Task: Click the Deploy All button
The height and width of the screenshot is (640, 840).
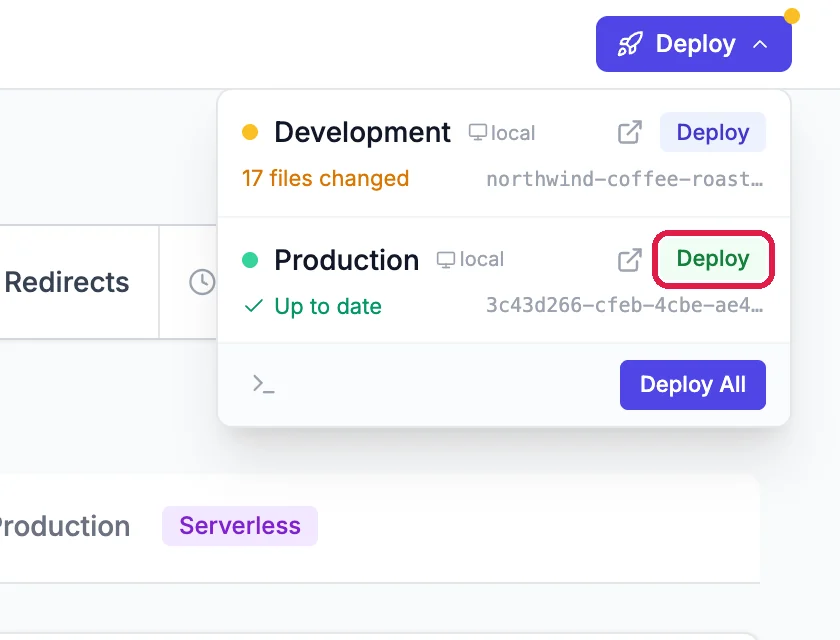Action: tap(693, 385)
